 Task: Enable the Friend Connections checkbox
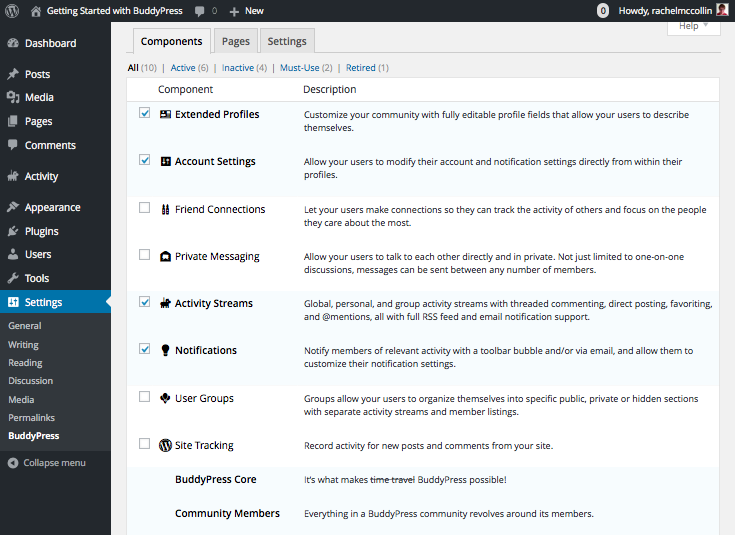click(144, 207)
